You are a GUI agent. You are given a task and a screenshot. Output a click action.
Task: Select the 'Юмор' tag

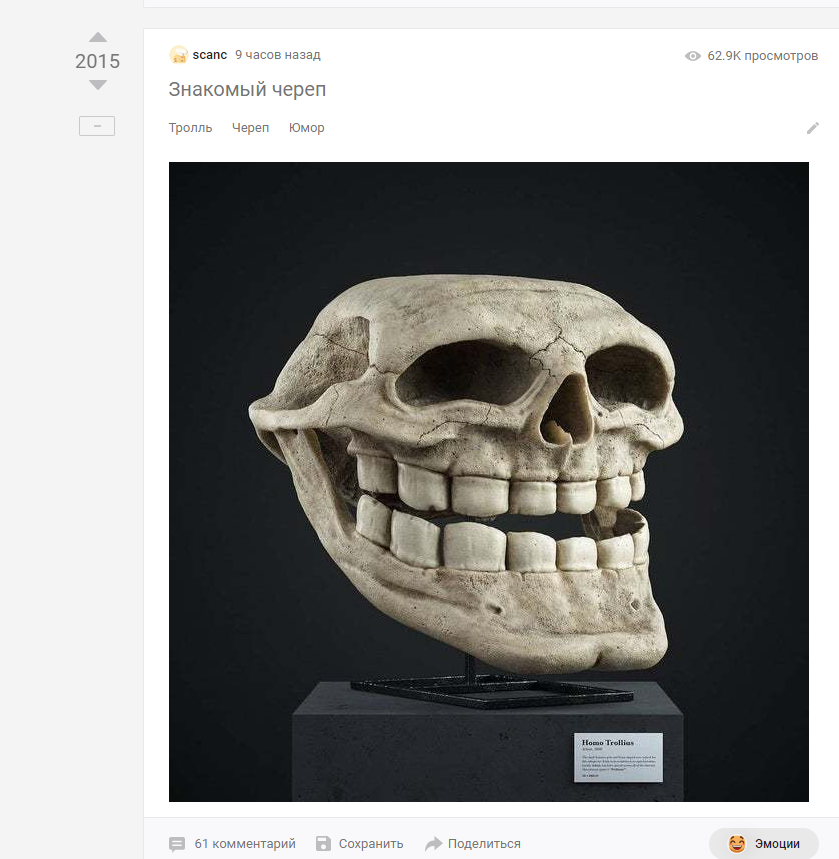point(306,128)
